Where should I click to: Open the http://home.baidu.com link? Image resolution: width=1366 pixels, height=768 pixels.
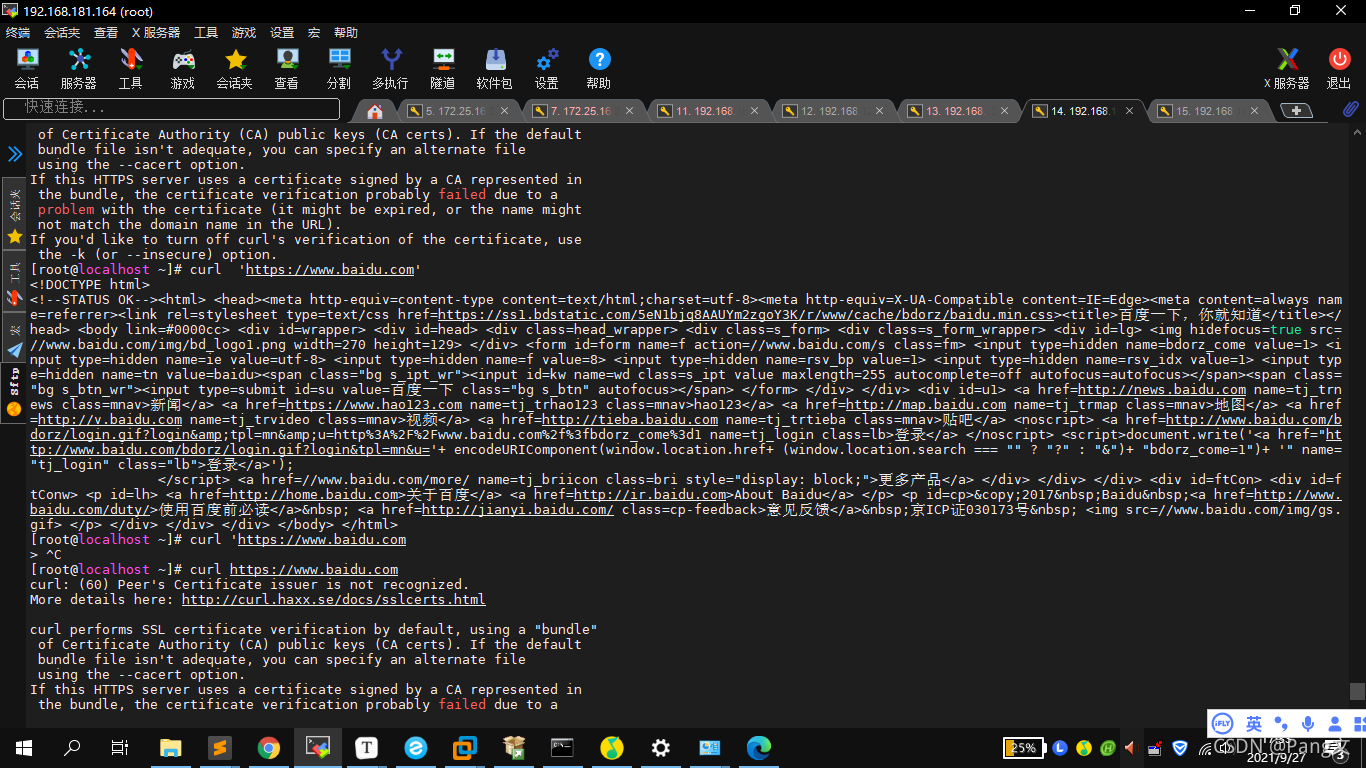tap(315, 495)
